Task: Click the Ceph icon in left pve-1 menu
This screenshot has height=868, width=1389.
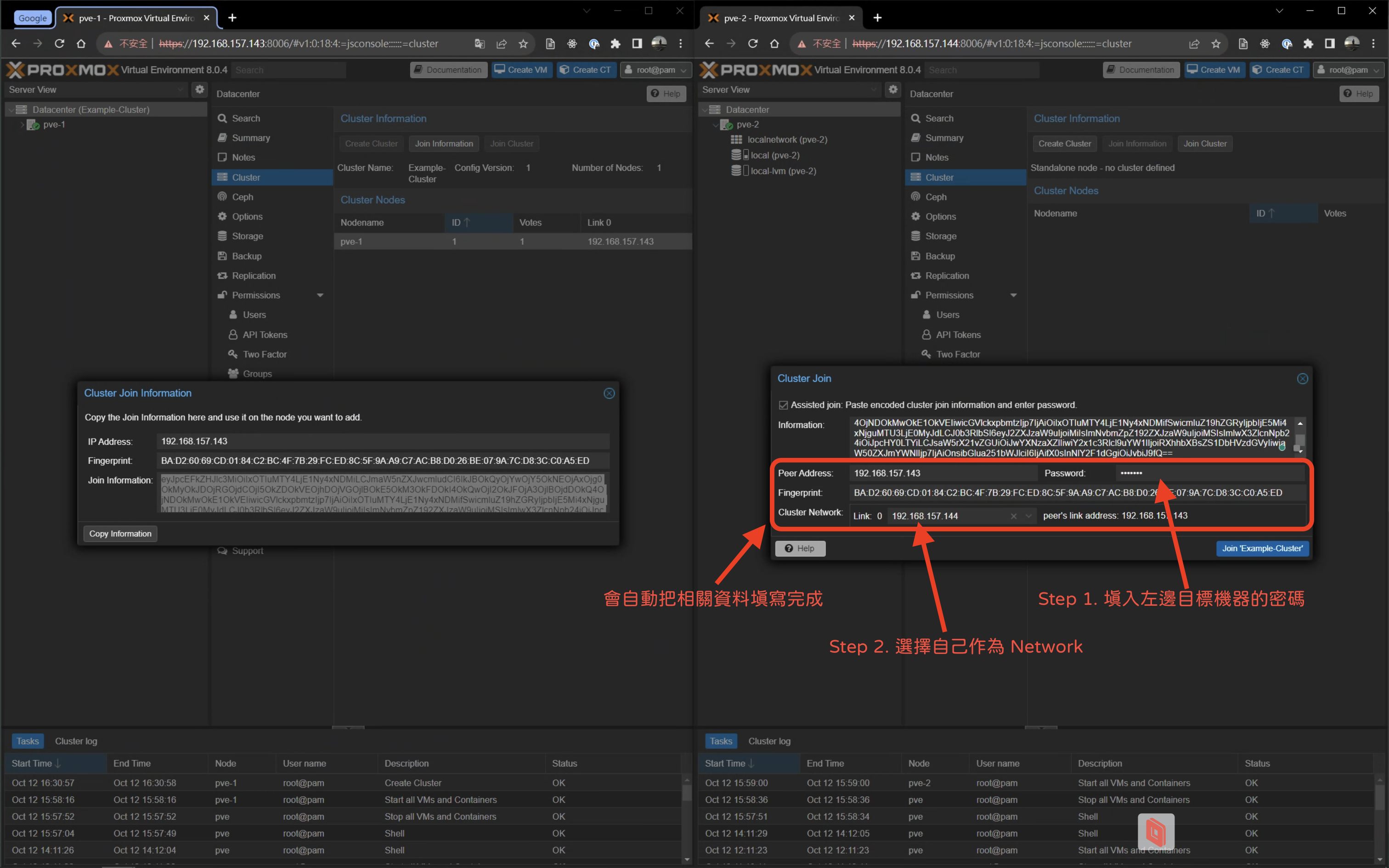Action: point(222,197)
